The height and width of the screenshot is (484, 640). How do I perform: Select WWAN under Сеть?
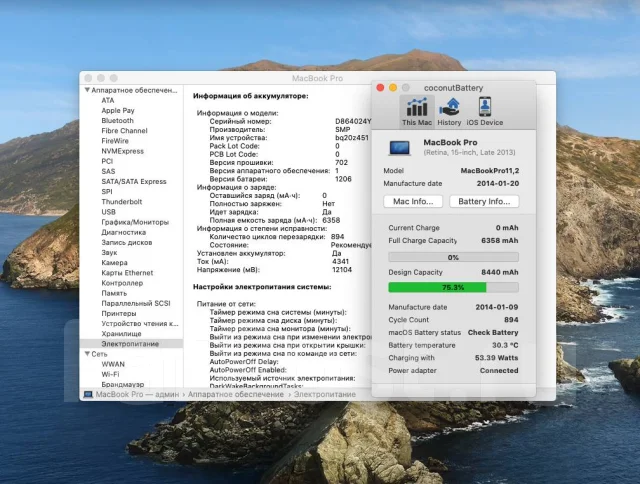pyautogui.click(x=113, y=364)
